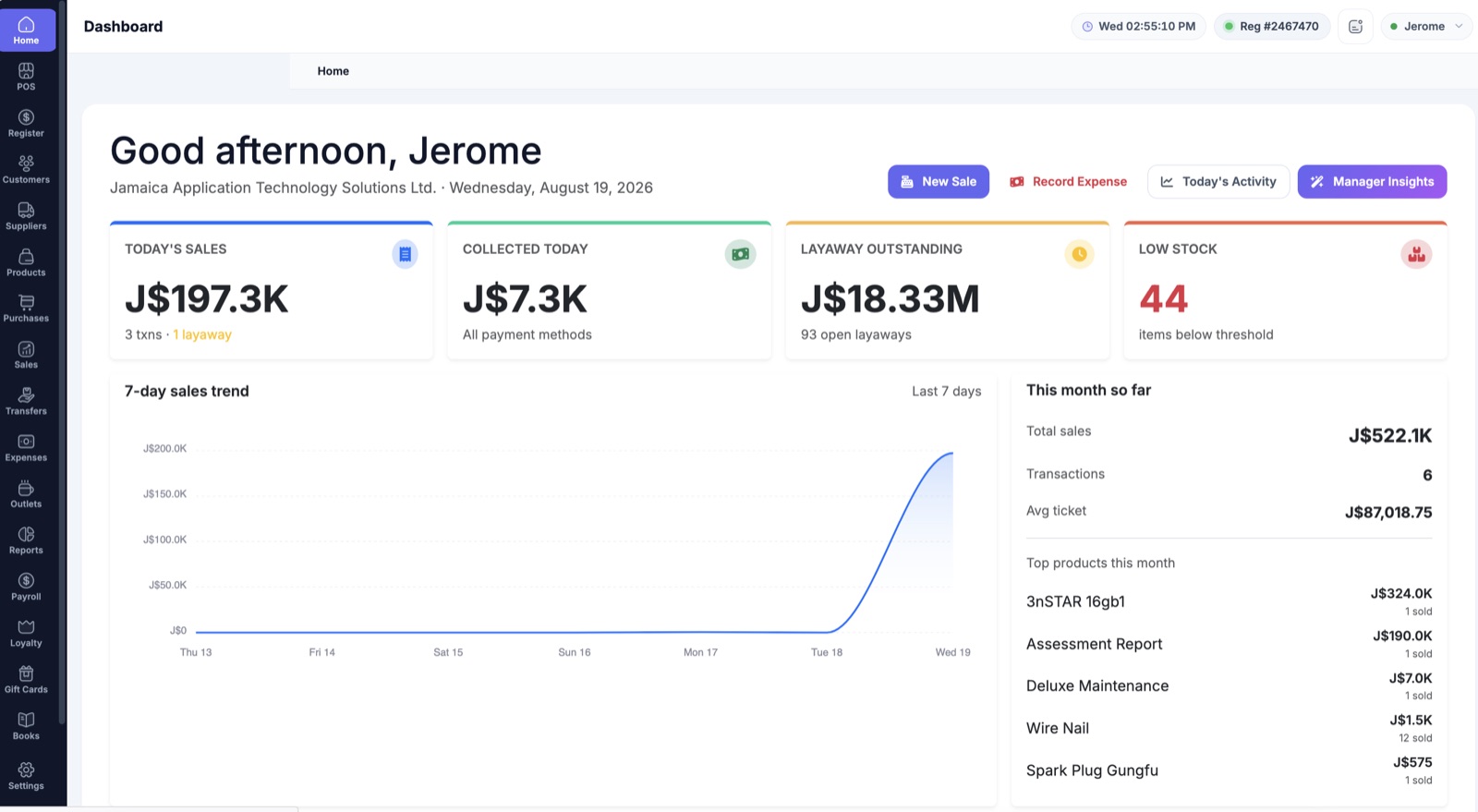
Task: Open Books in the sidebar
Action: 26,726
